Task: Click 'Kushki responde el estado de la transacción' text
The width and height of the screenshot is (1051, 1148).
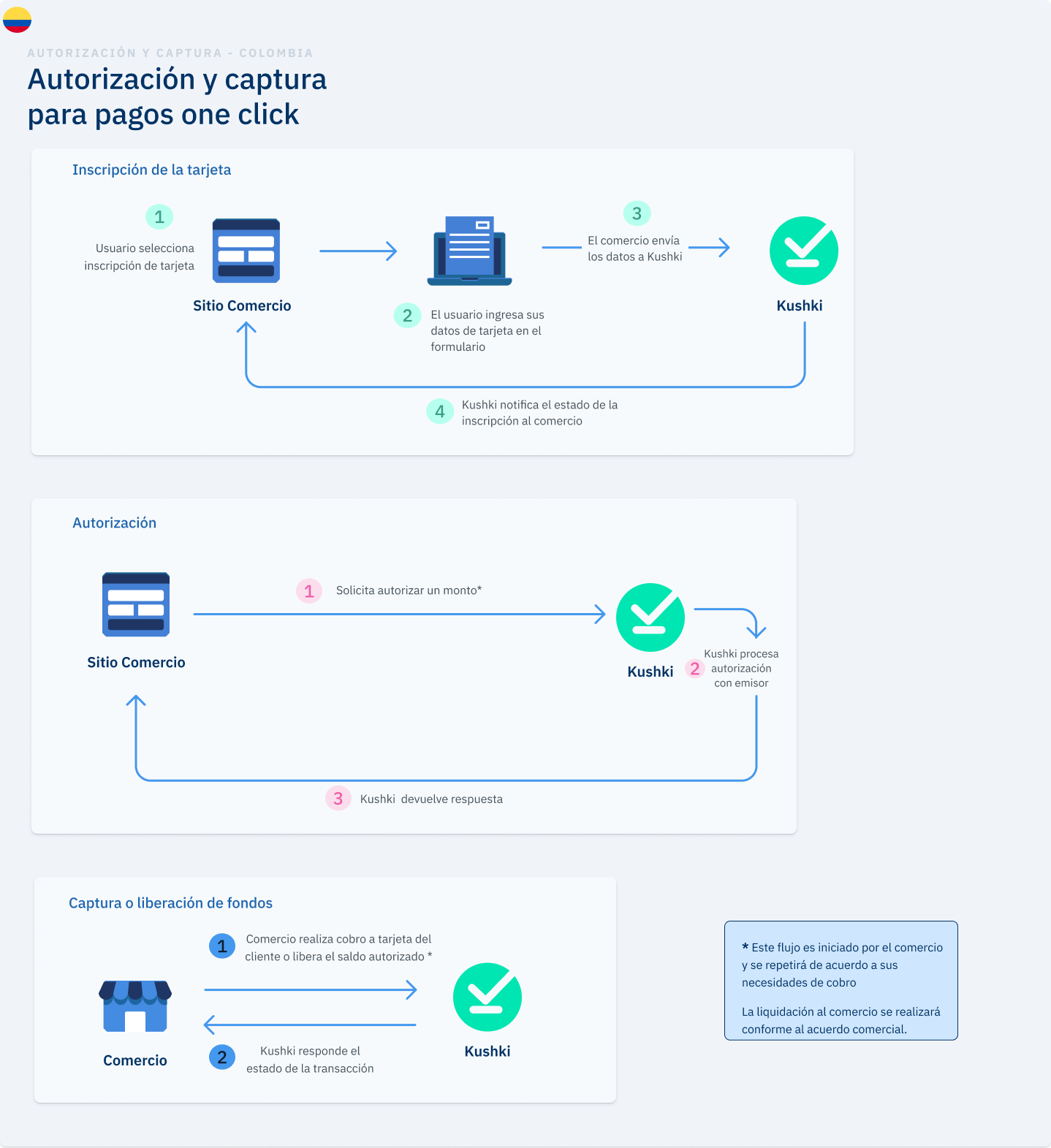Action: pos(310,1060)
